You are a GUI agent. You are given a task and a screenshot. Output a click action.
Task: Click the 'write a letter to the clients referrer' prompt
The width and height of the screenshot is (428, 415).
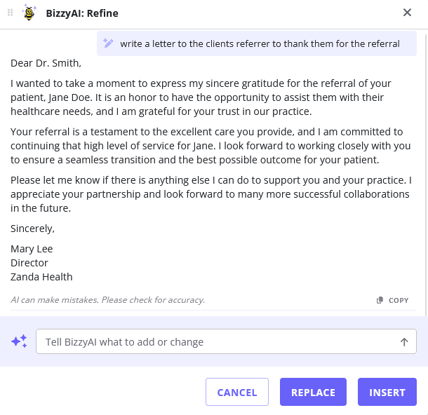point(260,44)
